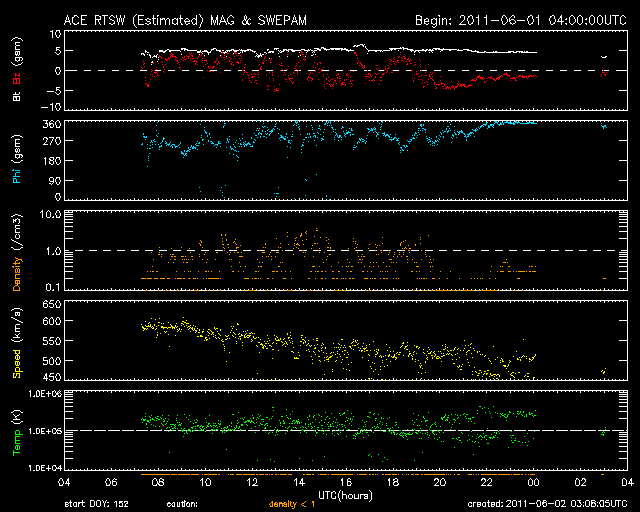Click the "360" tick on the Phi axis
This screenshot has width=640, height=512.
tap(52, 124)
